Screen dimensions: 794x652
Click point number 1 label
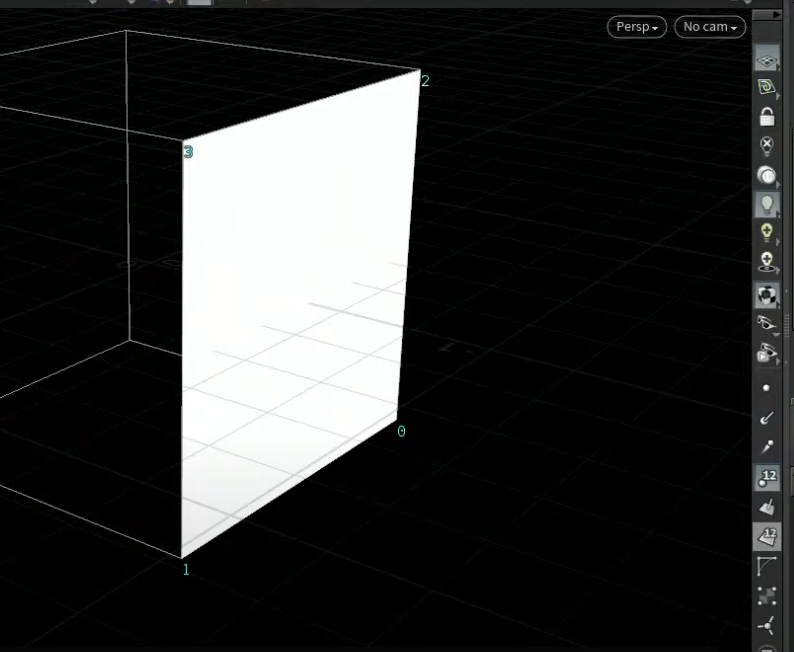[x=186, y=569]
